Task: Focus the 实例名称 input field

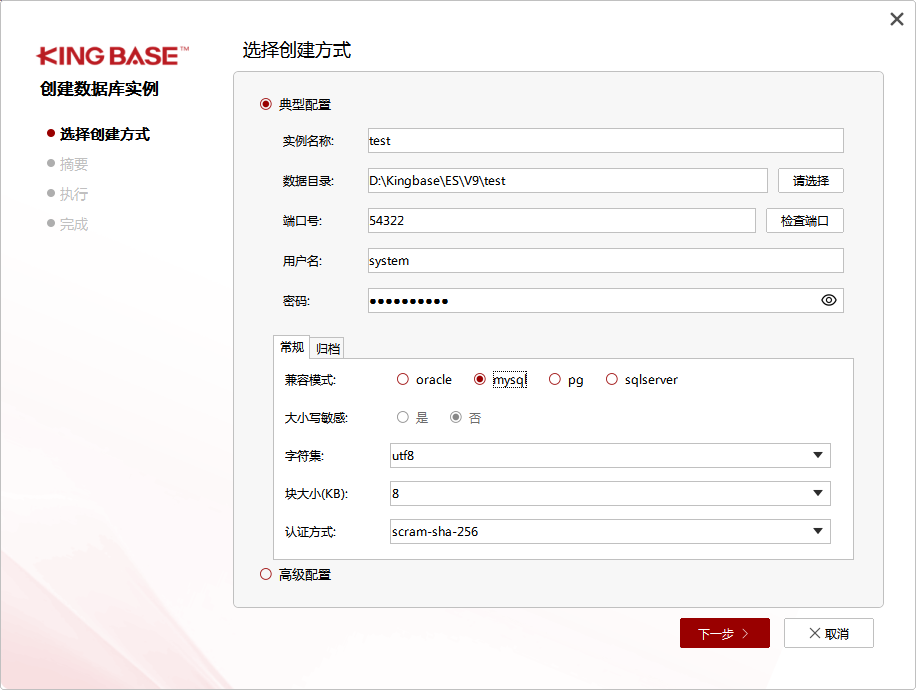Action: (x=605, y=141)
